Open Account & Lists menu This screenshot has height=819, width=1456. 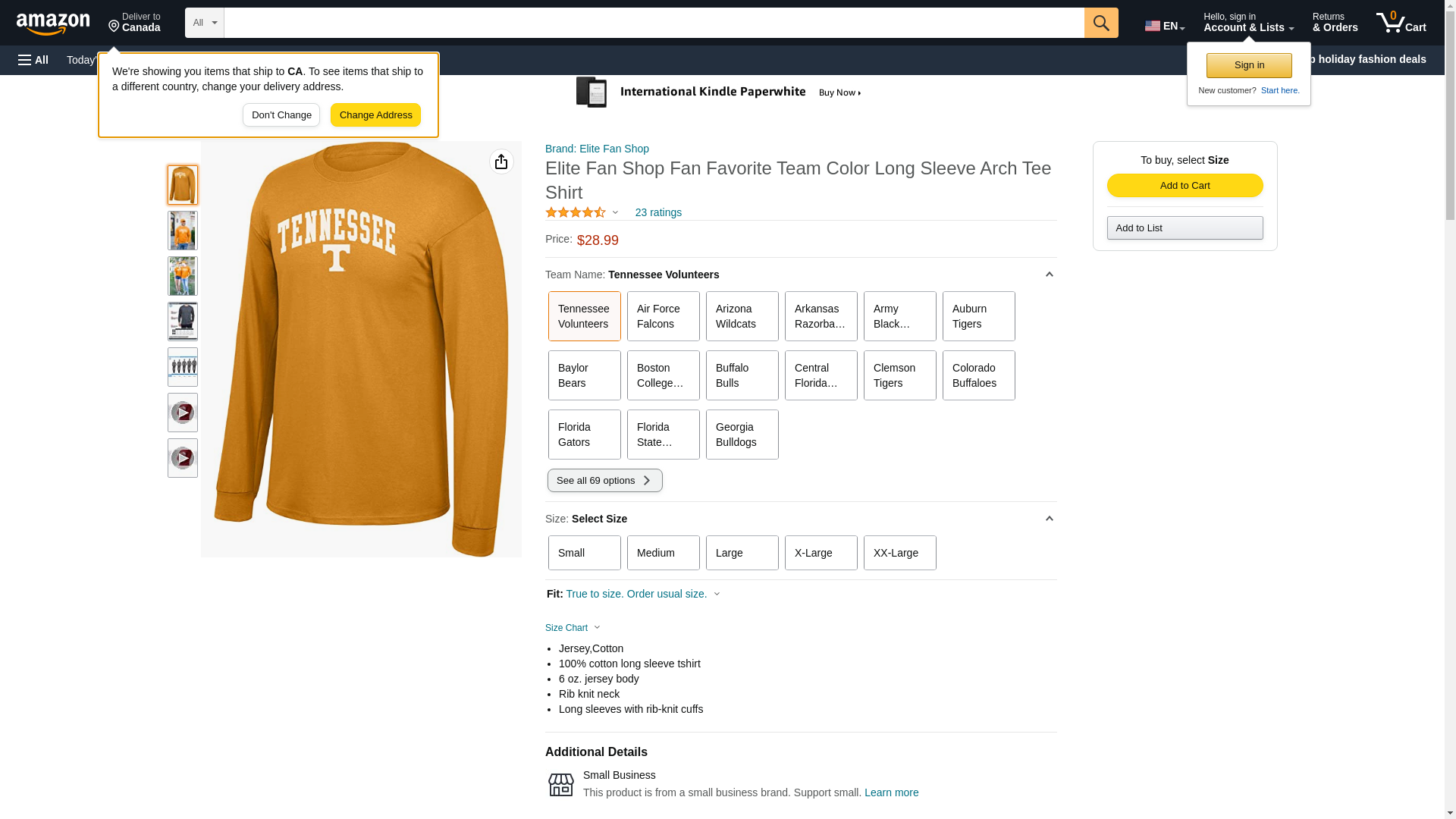[x=1248, y=23]
